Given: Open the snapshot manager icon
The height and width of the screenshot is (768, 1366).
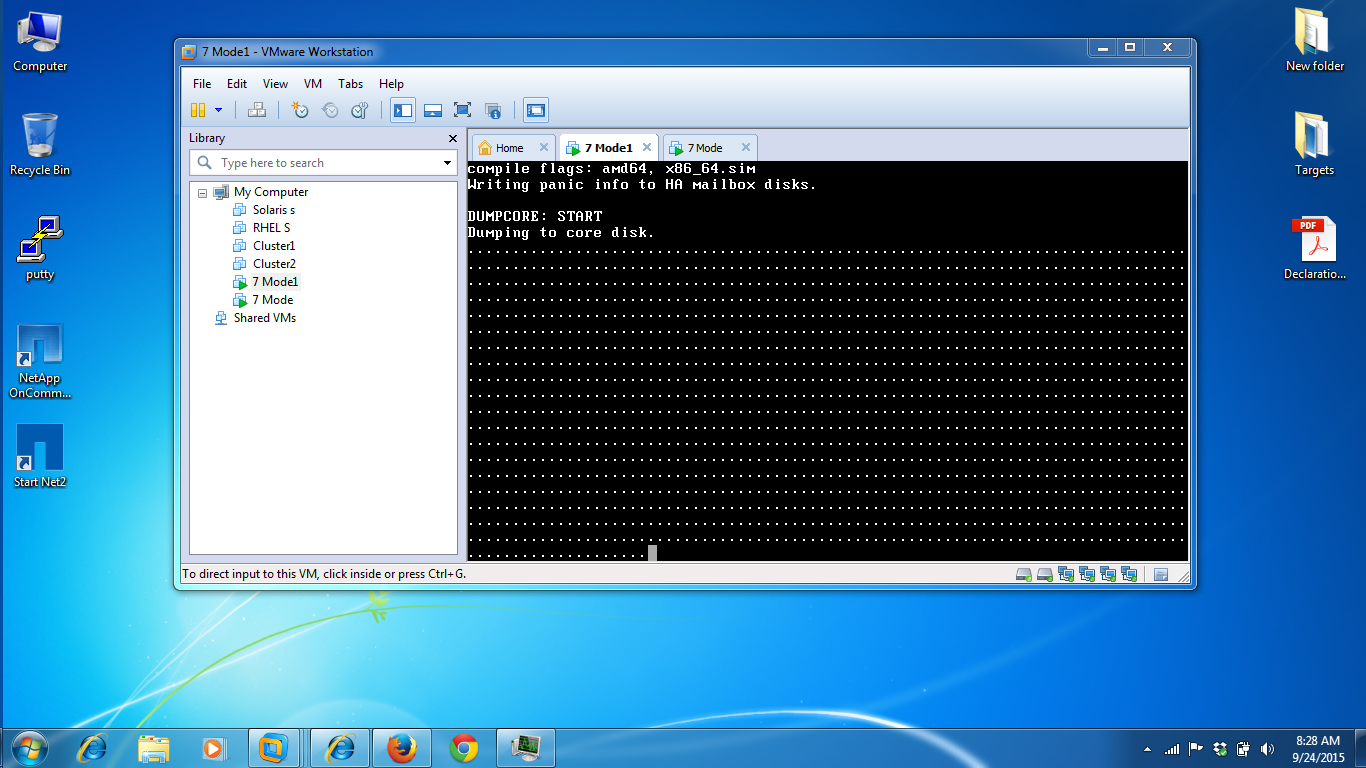Looking at the screenshot, I should click(x=360, y=110).
